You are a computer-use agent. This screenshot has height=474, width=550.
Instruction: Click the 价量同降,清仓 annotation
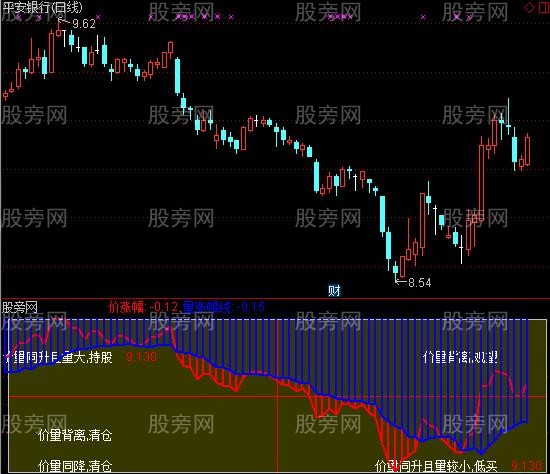pos(75,466)
